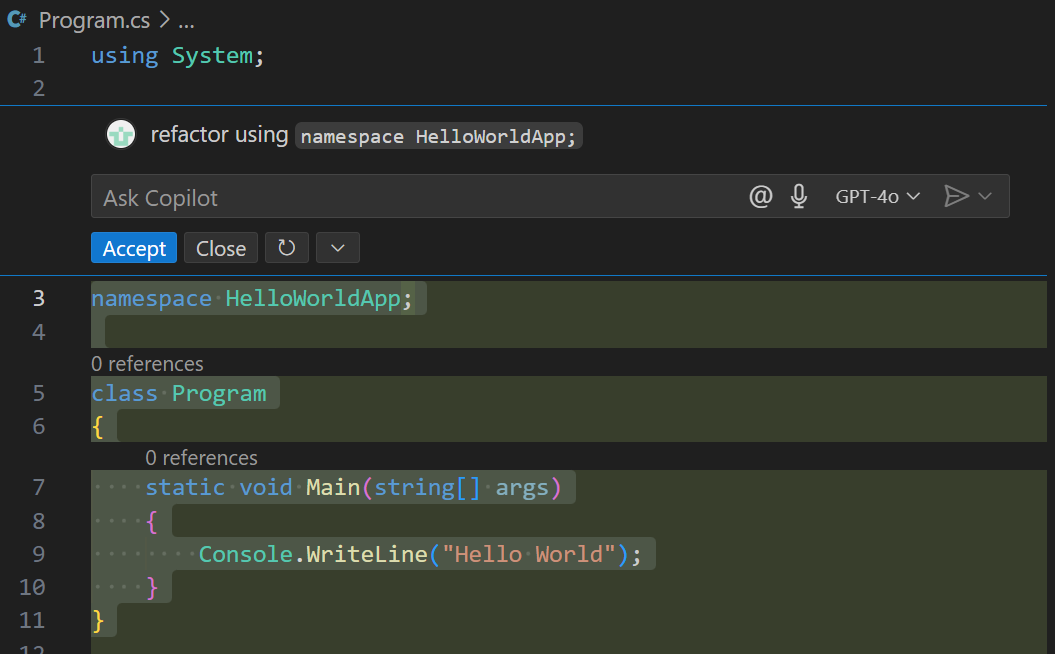Click 'HelloWorldApp' on line 3
The image size is (1055, 654).
coord(313,298)
